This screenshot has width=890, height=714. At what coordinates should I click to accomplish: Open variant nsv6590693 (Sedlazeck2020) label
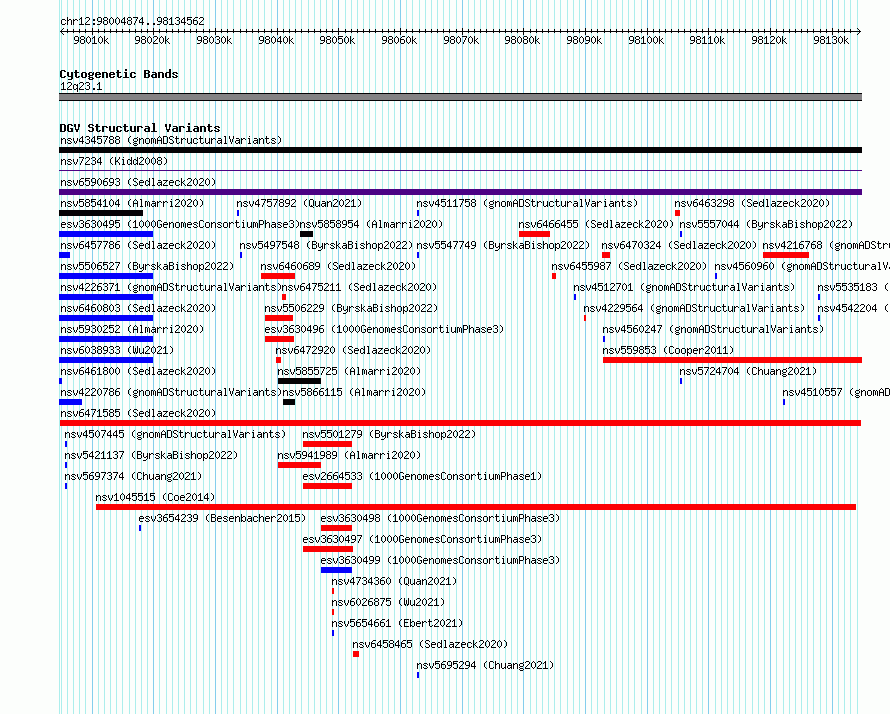click(138, 182)
